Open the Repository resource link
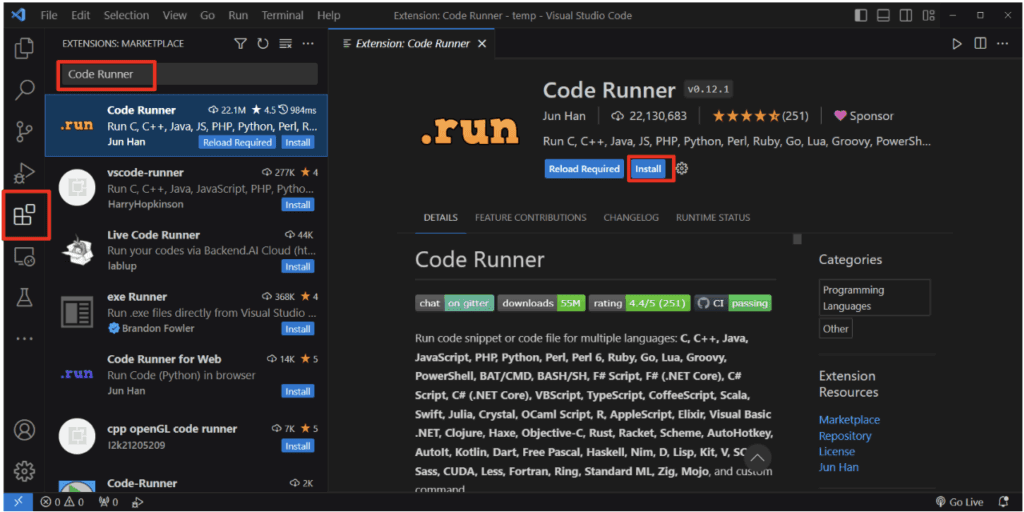The height and width of the screenshot is (512, 1024). click(x=845, y=436)
